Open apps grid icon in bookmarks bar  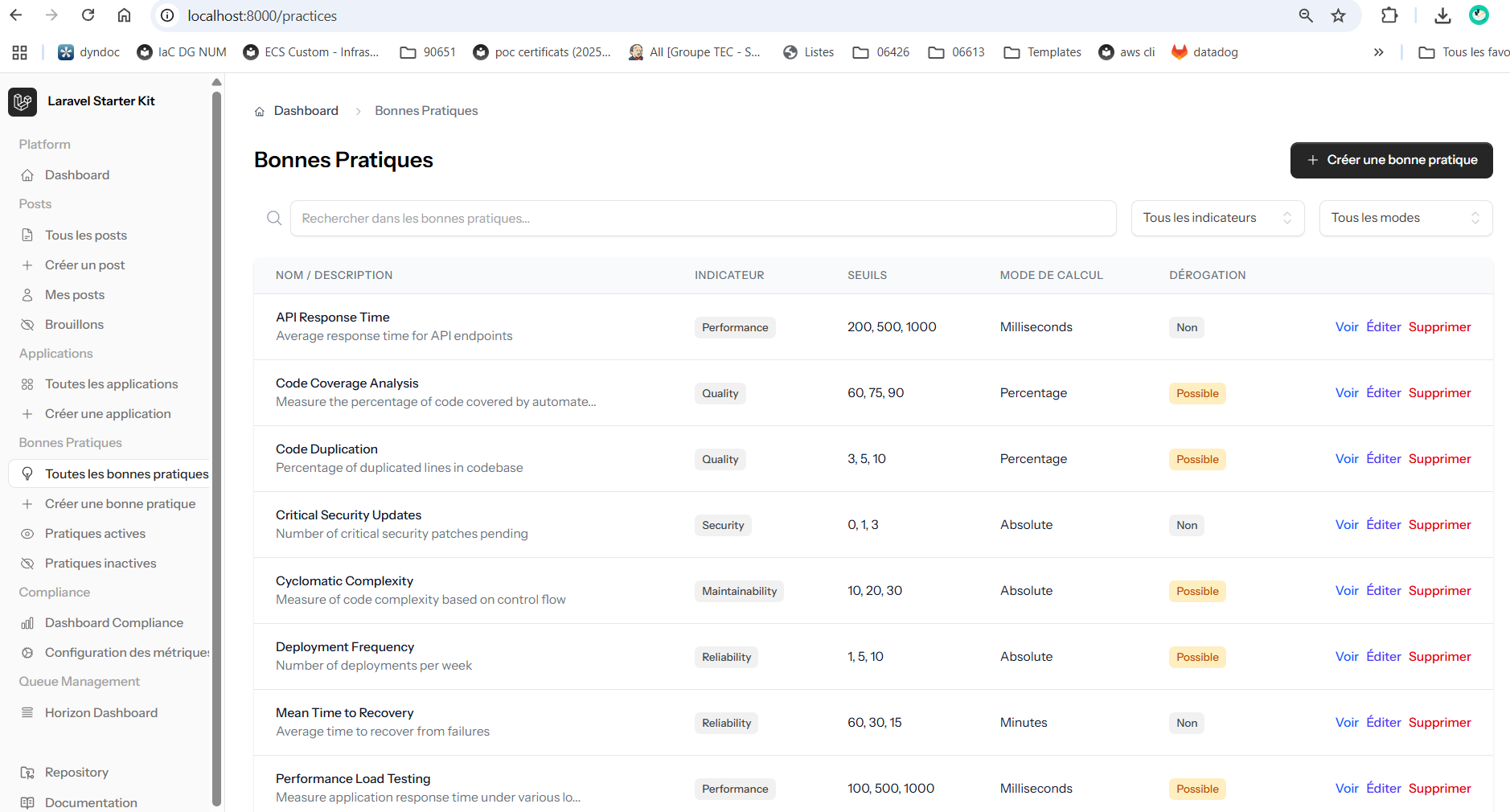(x=20, y=52)
